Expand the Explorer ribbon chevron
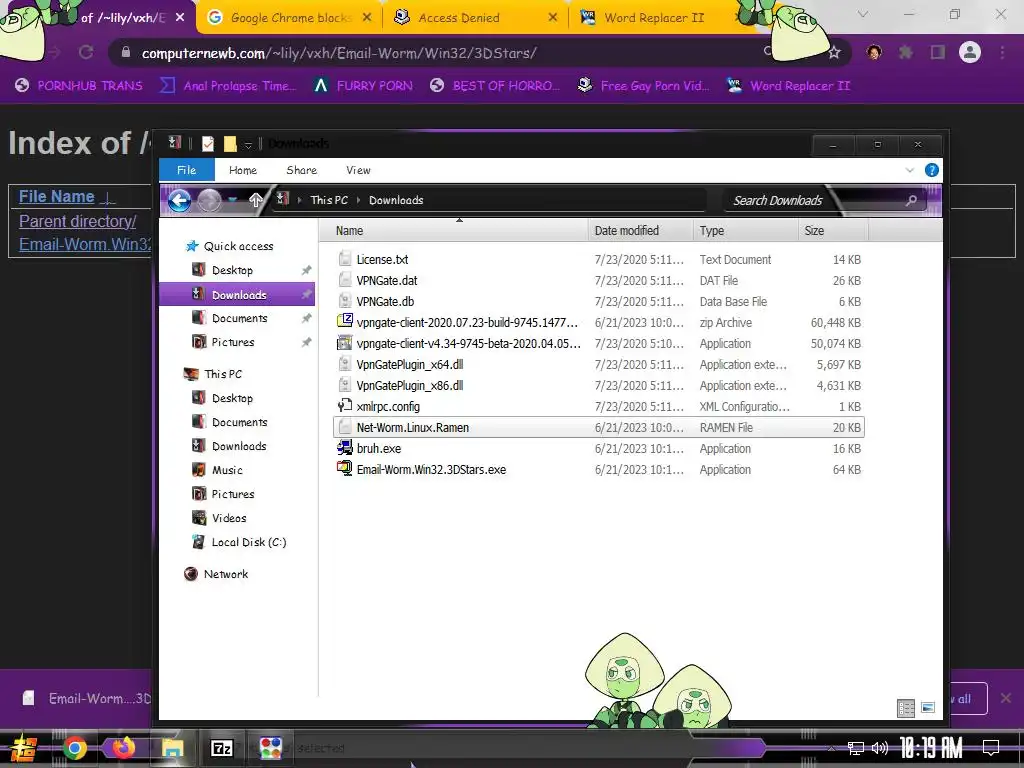Image resolution: width=1024 pixels, height=768 pixels. point(910,170)
